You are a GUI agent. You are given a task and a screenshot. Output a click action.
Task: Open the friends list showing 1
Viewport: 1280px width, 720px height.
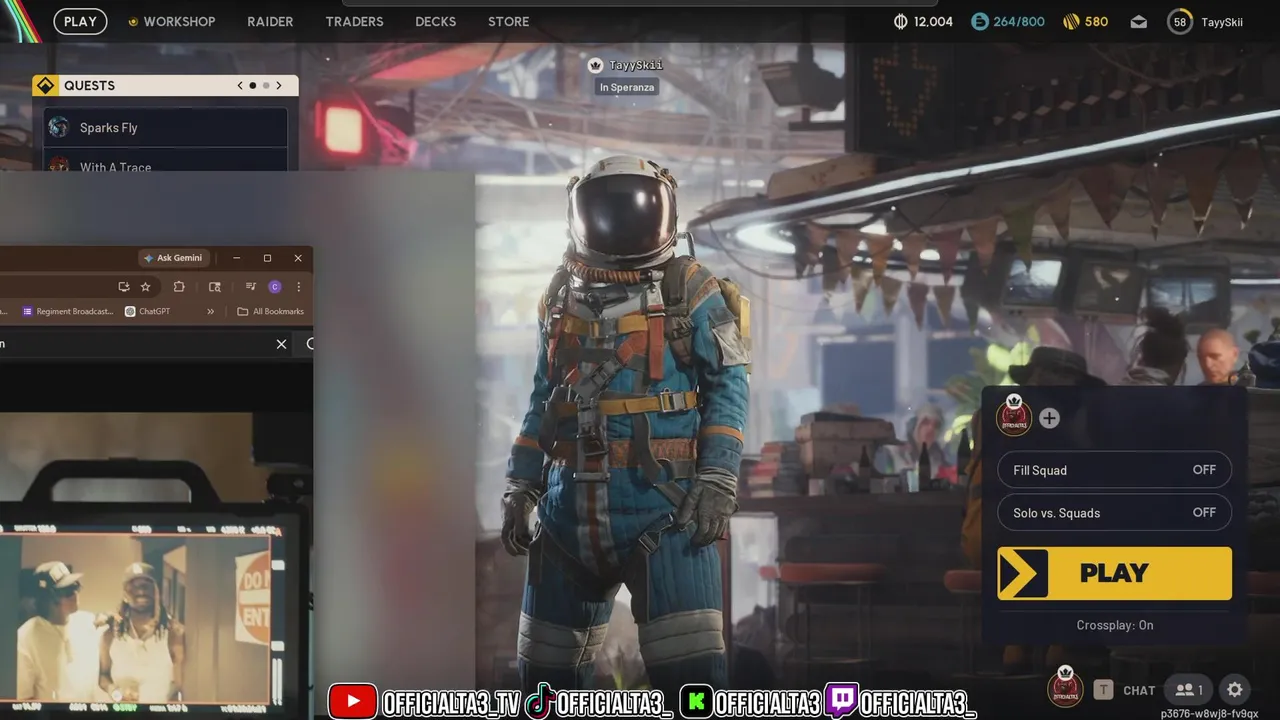[1189, 689]
